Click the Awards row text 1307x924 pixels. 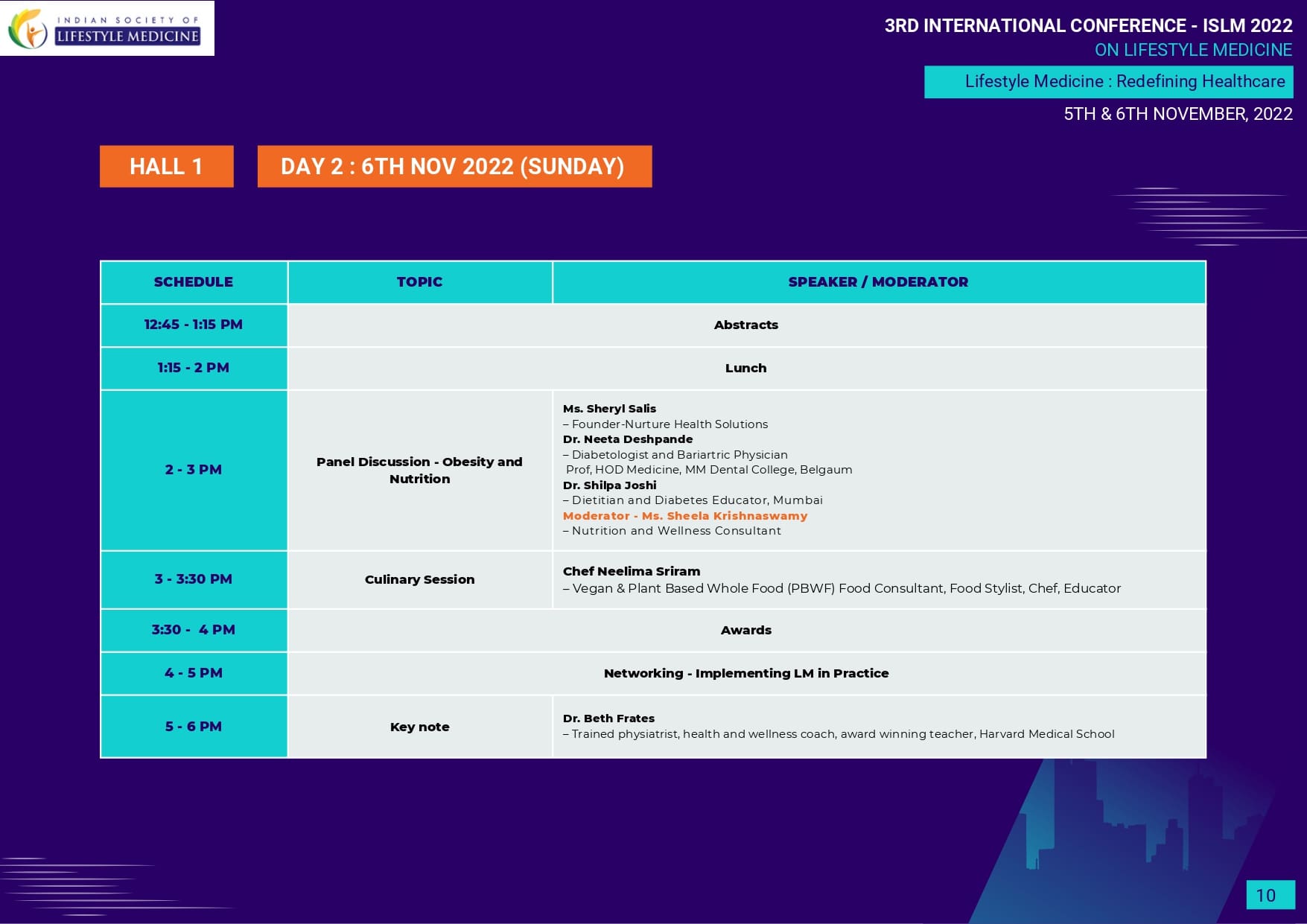[745, 630]
